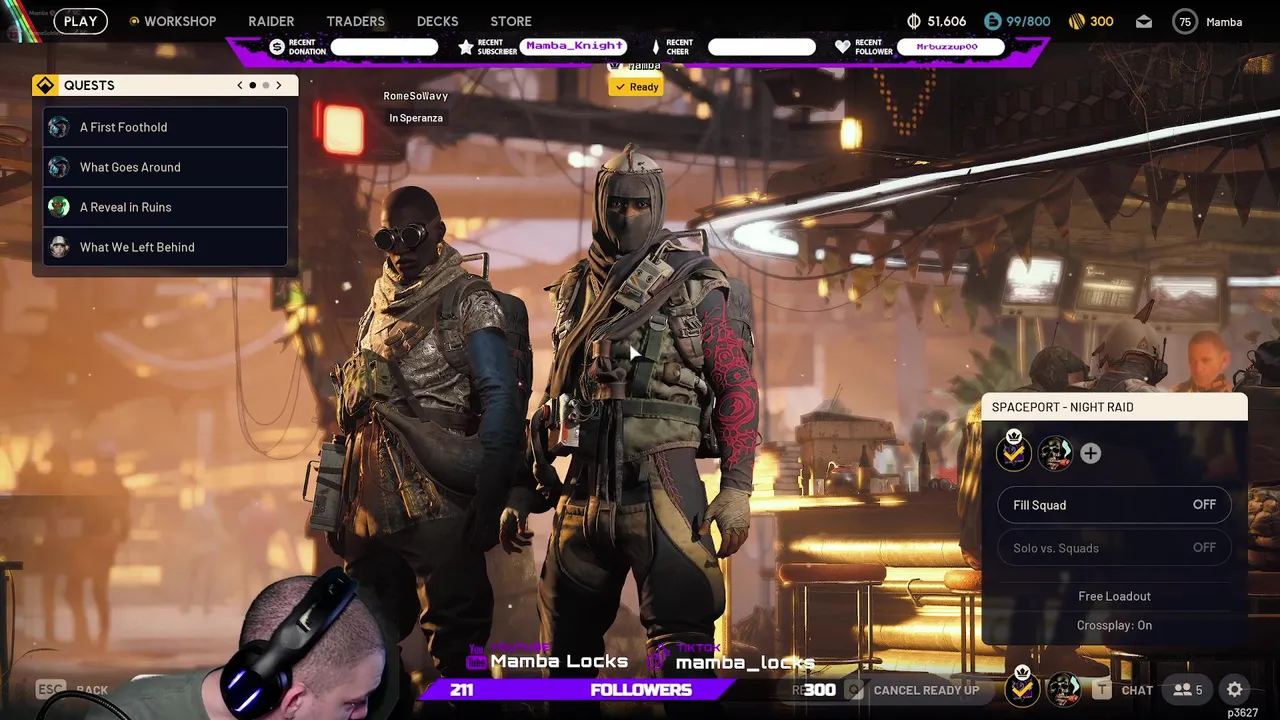Open the mail inbox icon
The height and width of the screenshot is (720, 1280).
pos(1144,21)
